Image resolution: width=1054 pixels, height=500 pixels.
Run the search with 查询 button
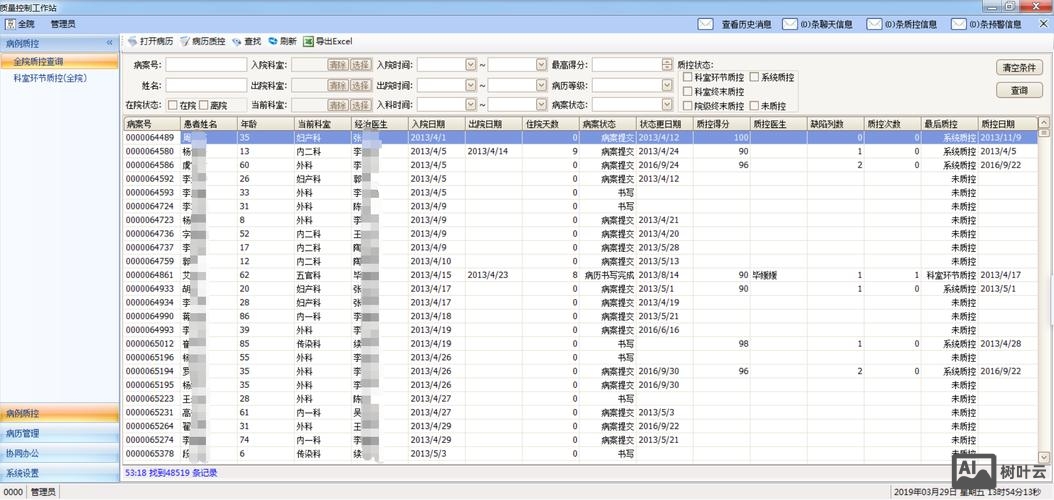(x=1019, y=90)
